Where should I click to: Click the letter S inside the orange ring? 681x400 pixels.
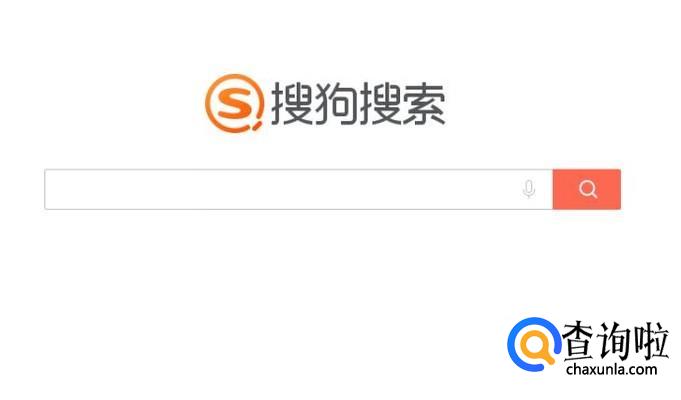click(x=234, y=103)
